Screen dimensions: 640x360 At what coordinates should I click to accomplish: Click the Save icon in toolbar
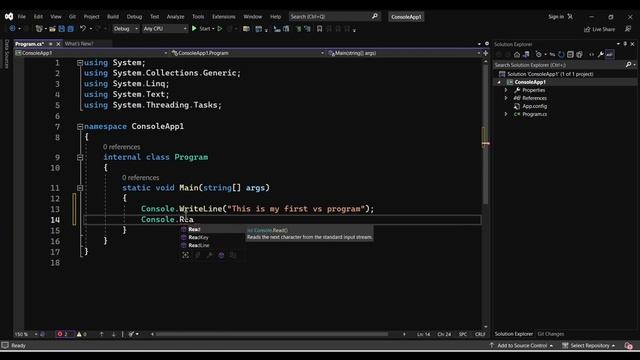coord(62,29)
